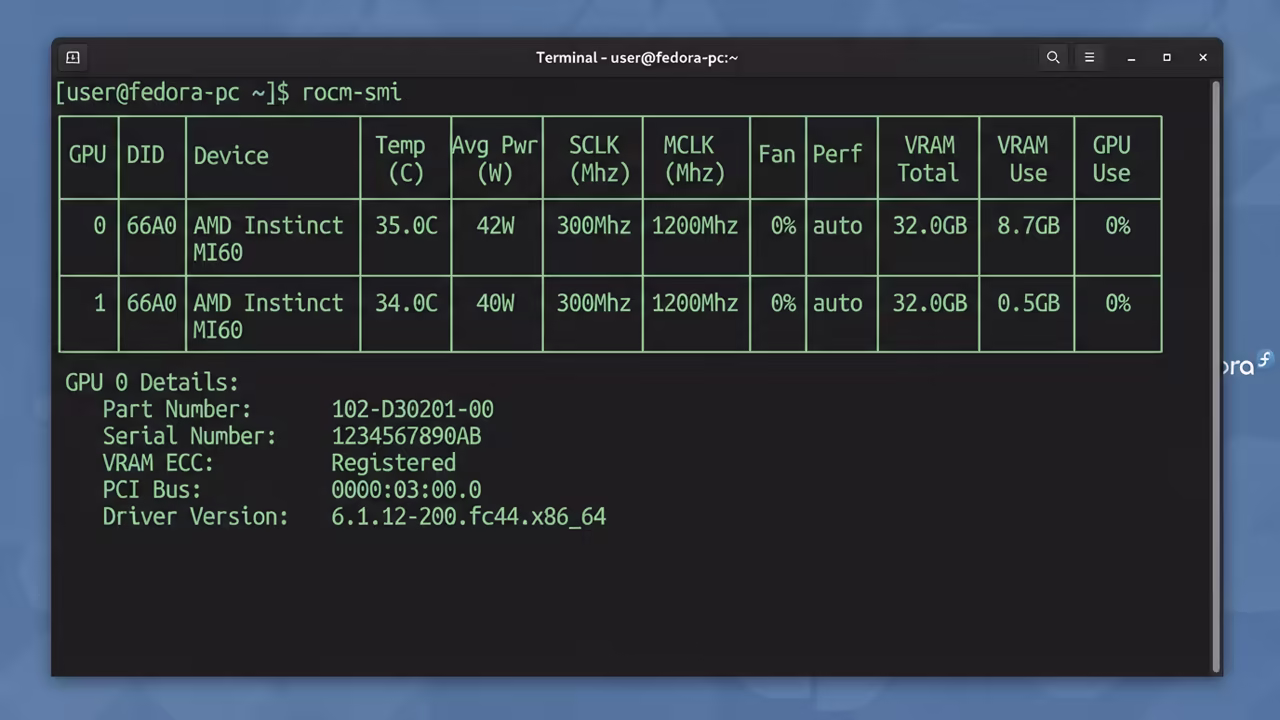Screen dimensions: 1280x720
Task: Click the 'Driver Version:' label
Action: click(195, 517)
